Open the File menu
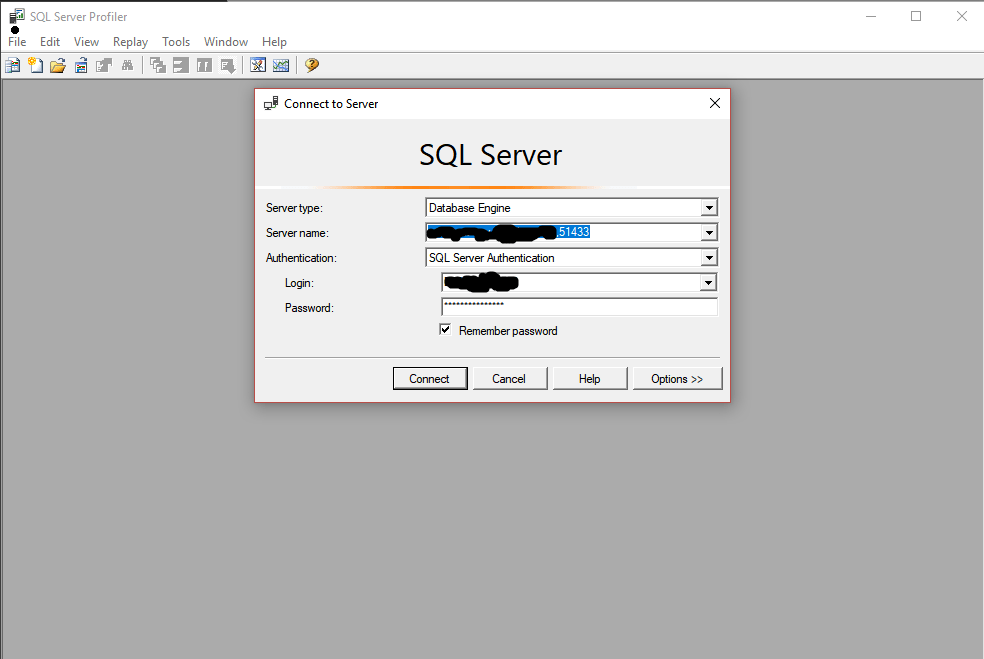This screenshot has height=659, width=984. (x=17, y=42)
